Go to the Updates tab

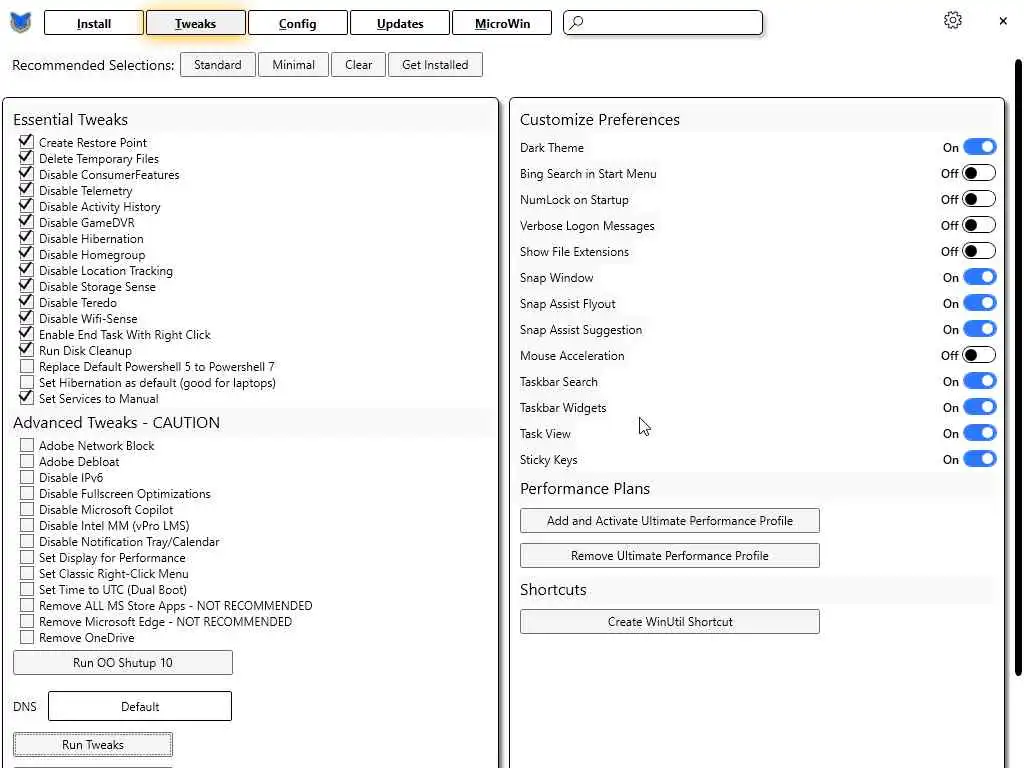tap(400, 24)
